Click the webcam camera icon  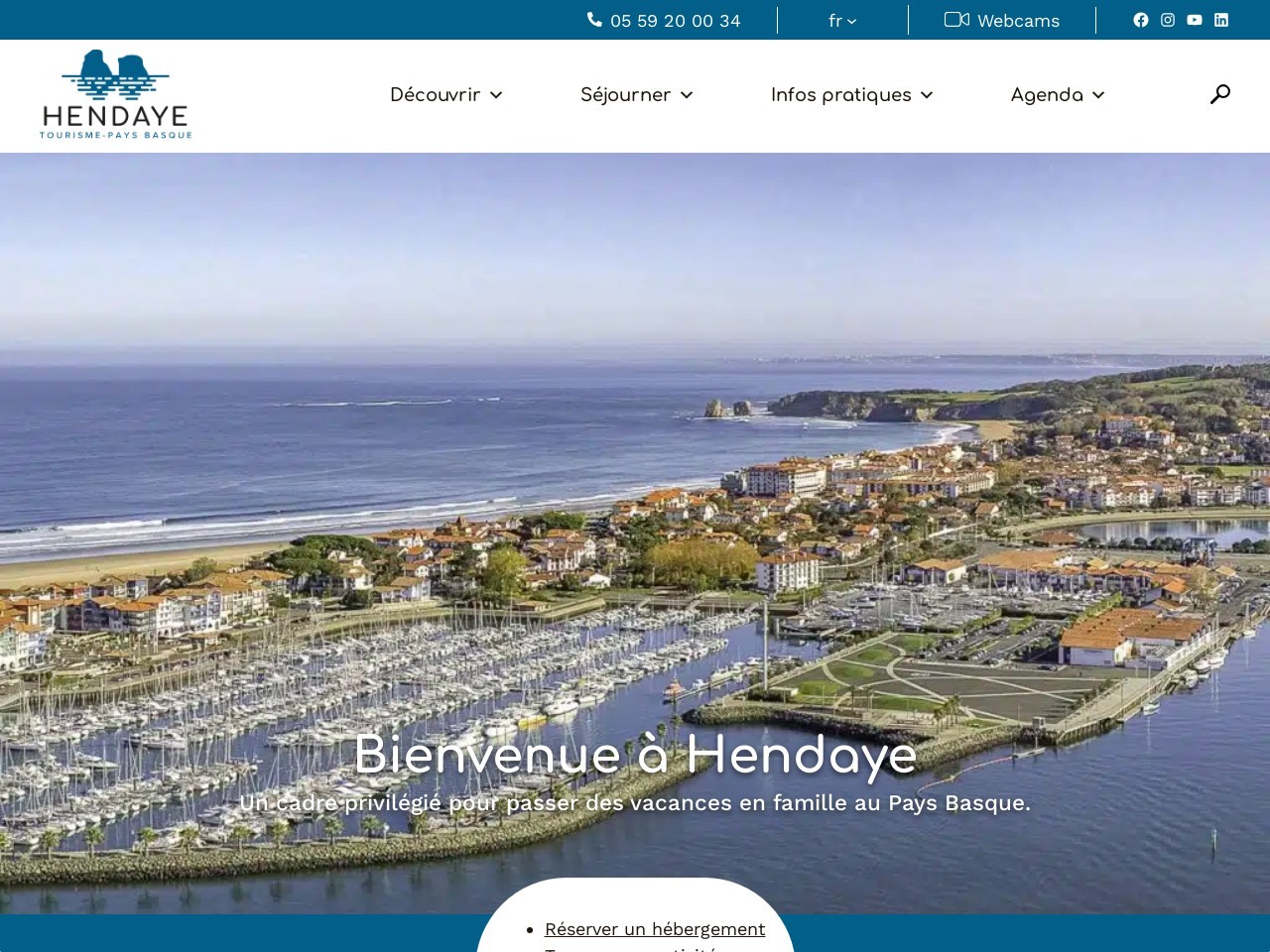[956, 19]
